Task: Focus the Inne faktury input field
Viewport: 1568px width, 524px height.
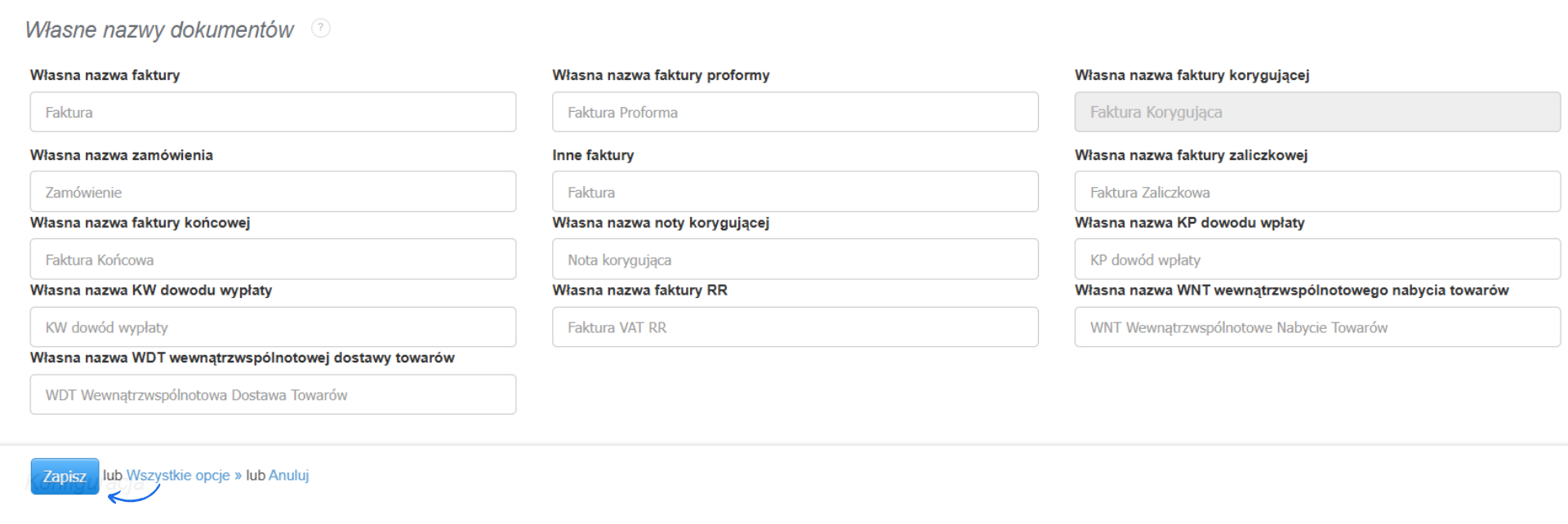Action: pos(795,192)
